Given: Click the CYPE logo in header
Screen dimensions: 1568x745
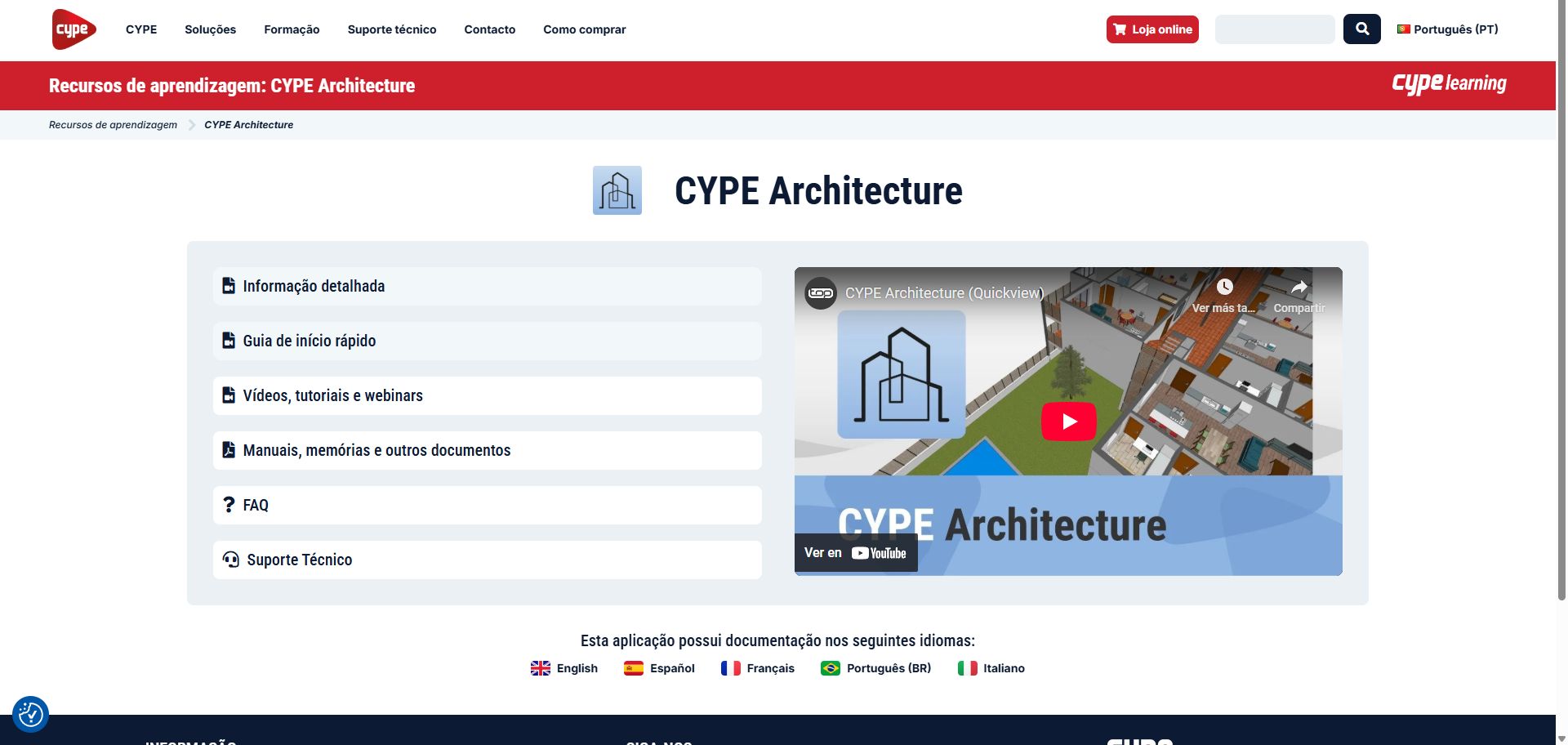Looking at the screenshot, I should (73, 29).
